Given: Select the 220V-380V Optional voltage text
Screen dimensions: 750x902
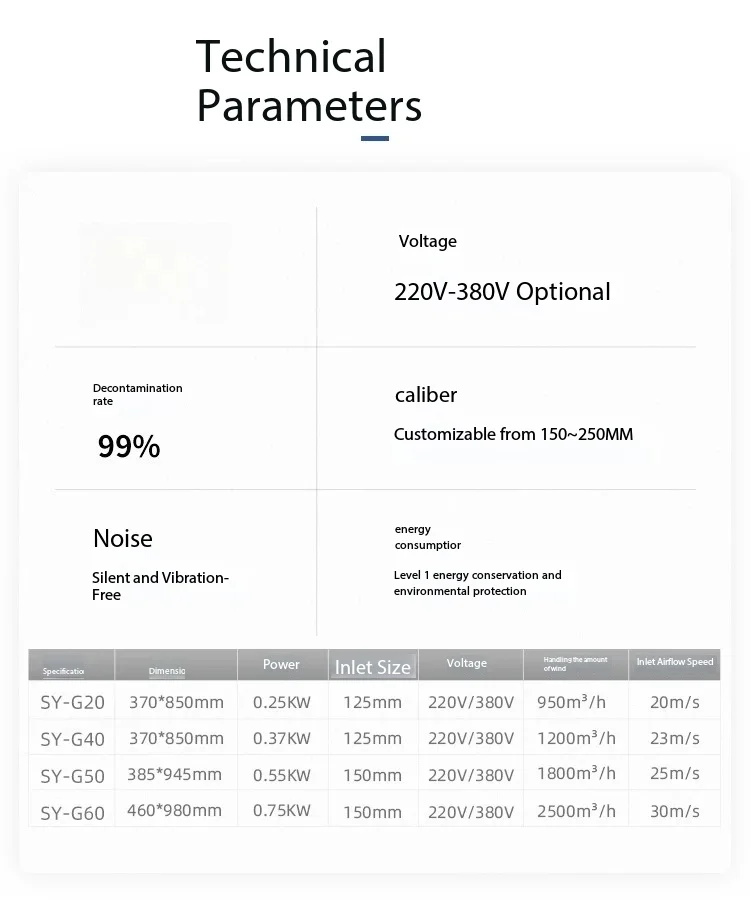Looking at the screenshot, I should [x=502, y=292].
